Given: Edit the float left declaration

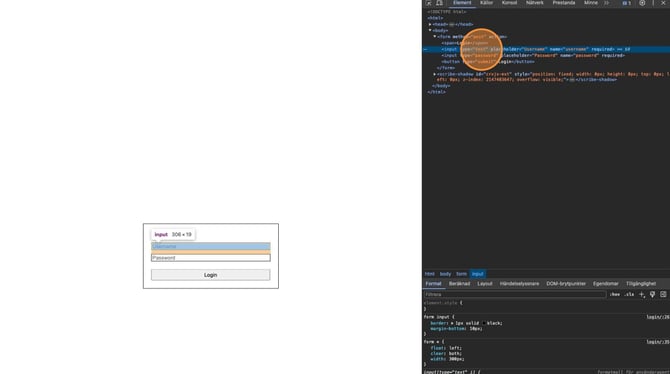Looking at the screenshot, I should [x=446, y=348].
